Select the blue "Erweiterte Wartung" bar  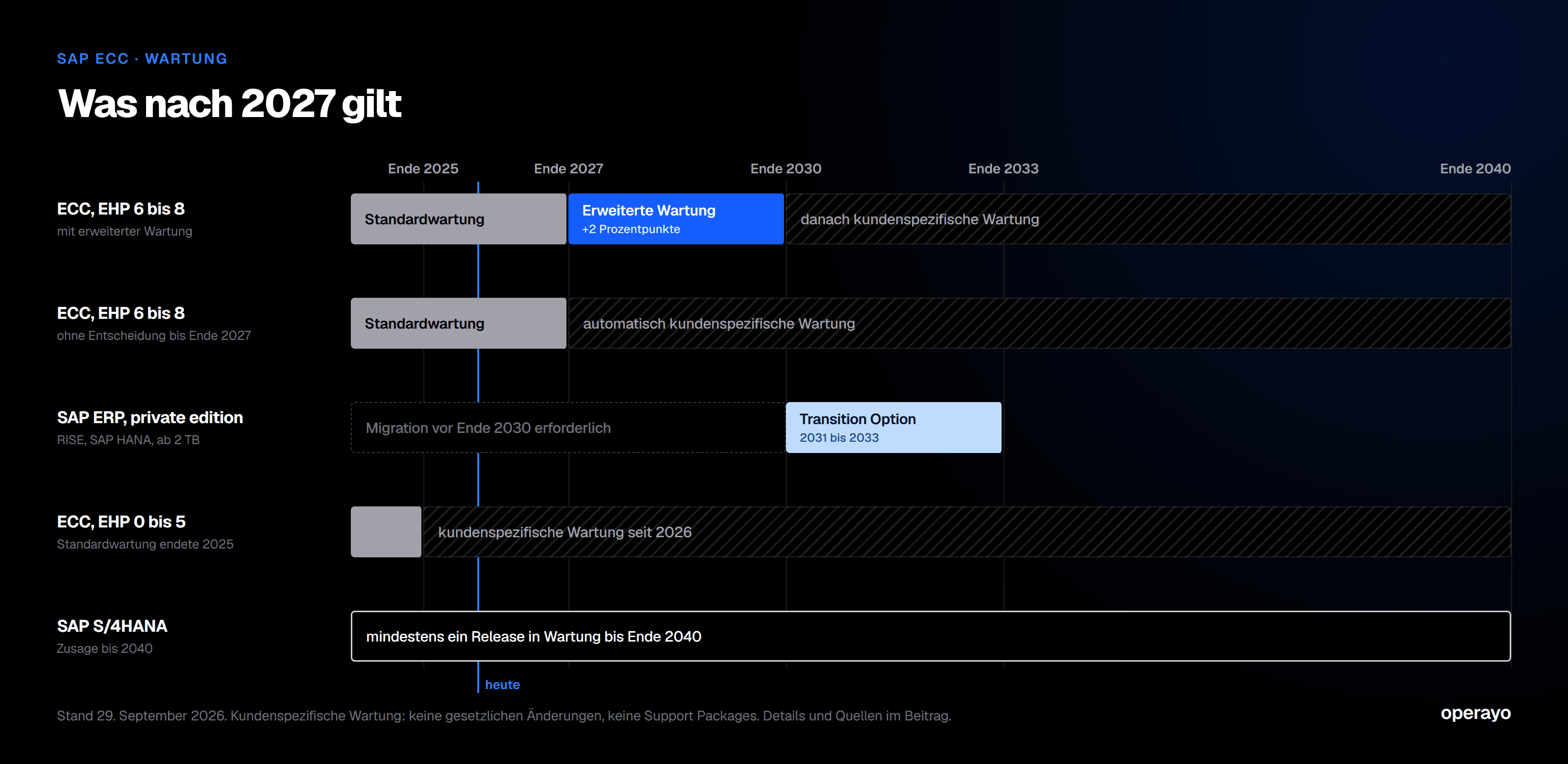[676, 219]
